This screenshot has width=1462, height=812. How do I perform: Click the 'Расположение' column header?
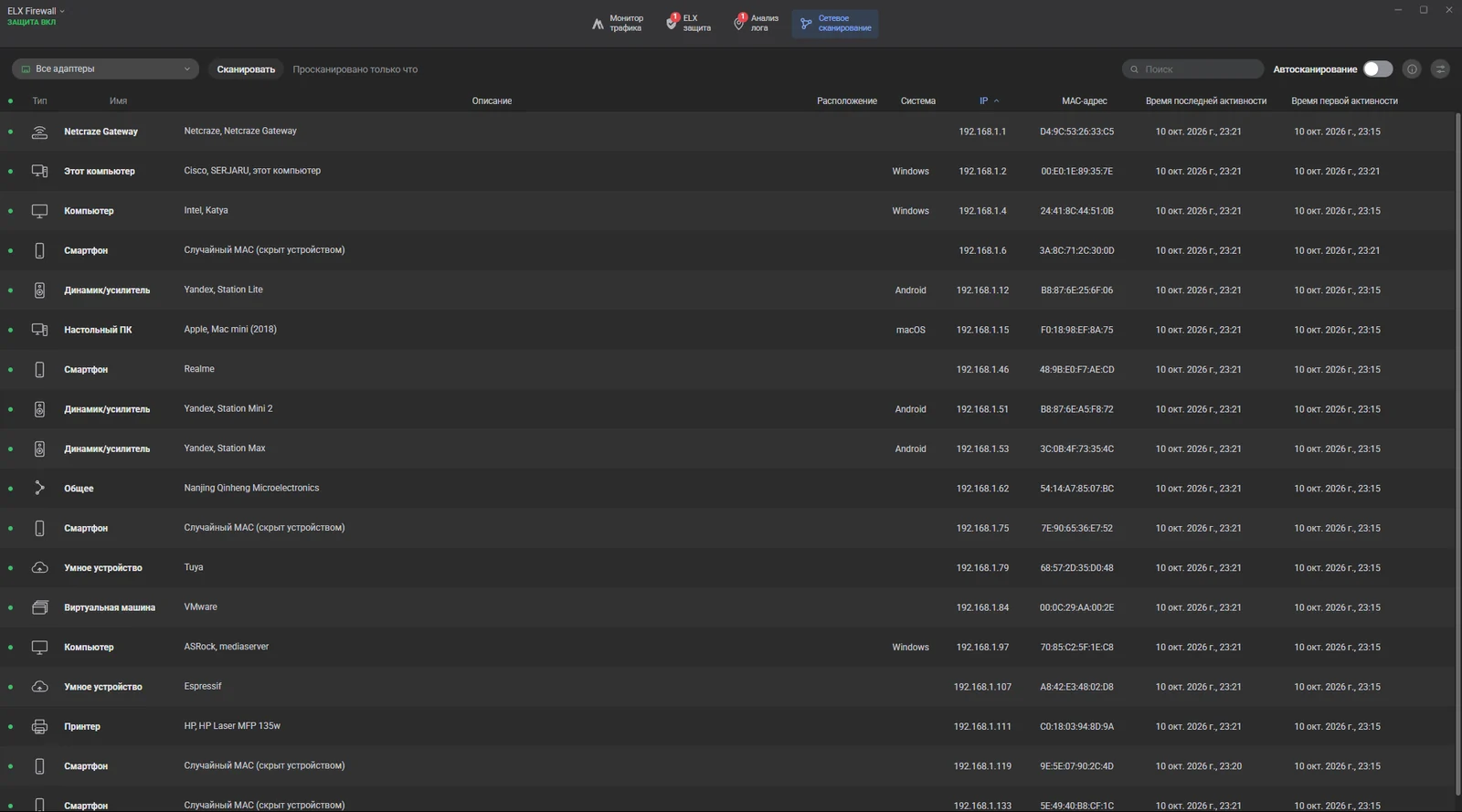coord(847,101)
